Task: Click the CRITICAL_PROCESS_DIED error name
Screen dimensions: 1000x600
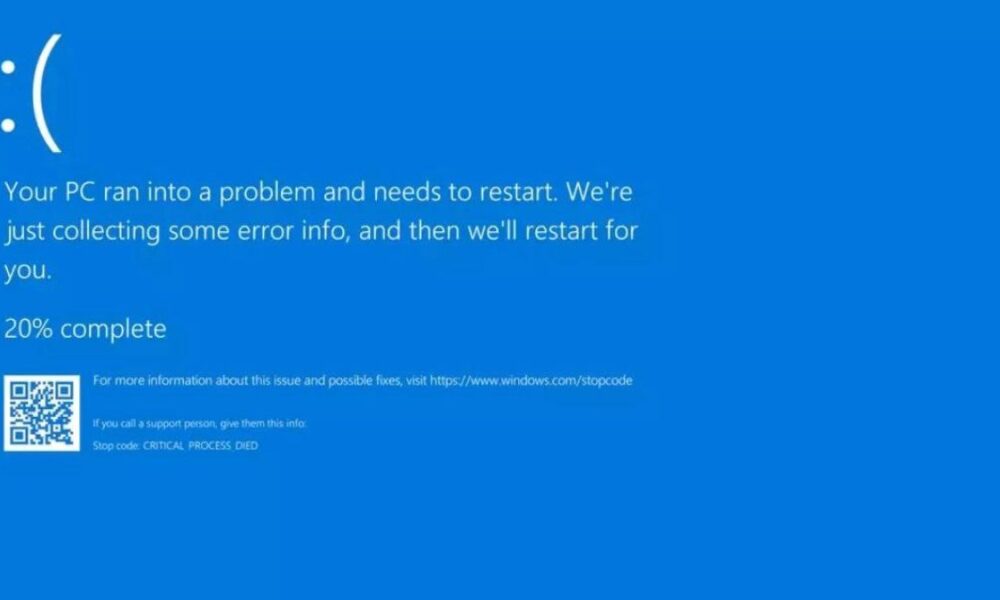Action: 200,446
